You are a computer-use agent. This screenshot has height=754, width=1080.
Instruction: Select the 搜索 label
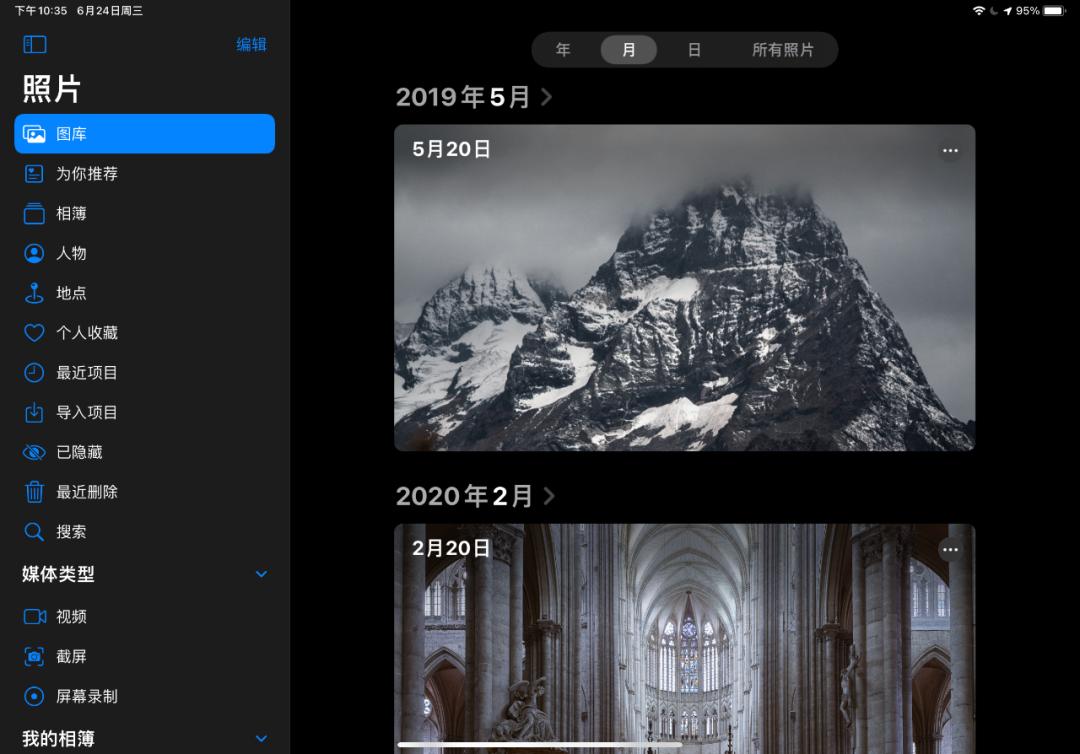[72, 532]
